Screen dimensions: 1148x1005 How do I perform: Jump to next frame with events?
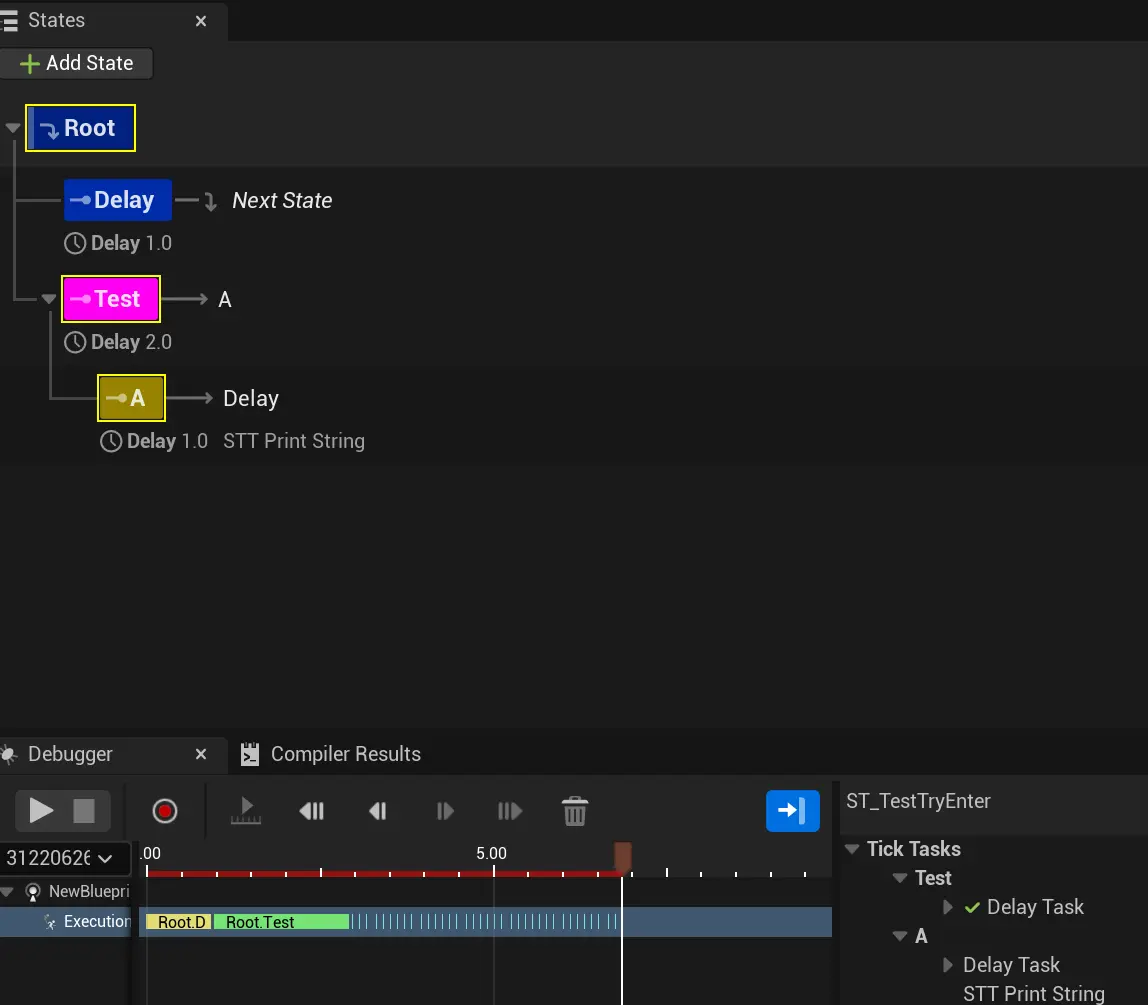tap(510, 811)
